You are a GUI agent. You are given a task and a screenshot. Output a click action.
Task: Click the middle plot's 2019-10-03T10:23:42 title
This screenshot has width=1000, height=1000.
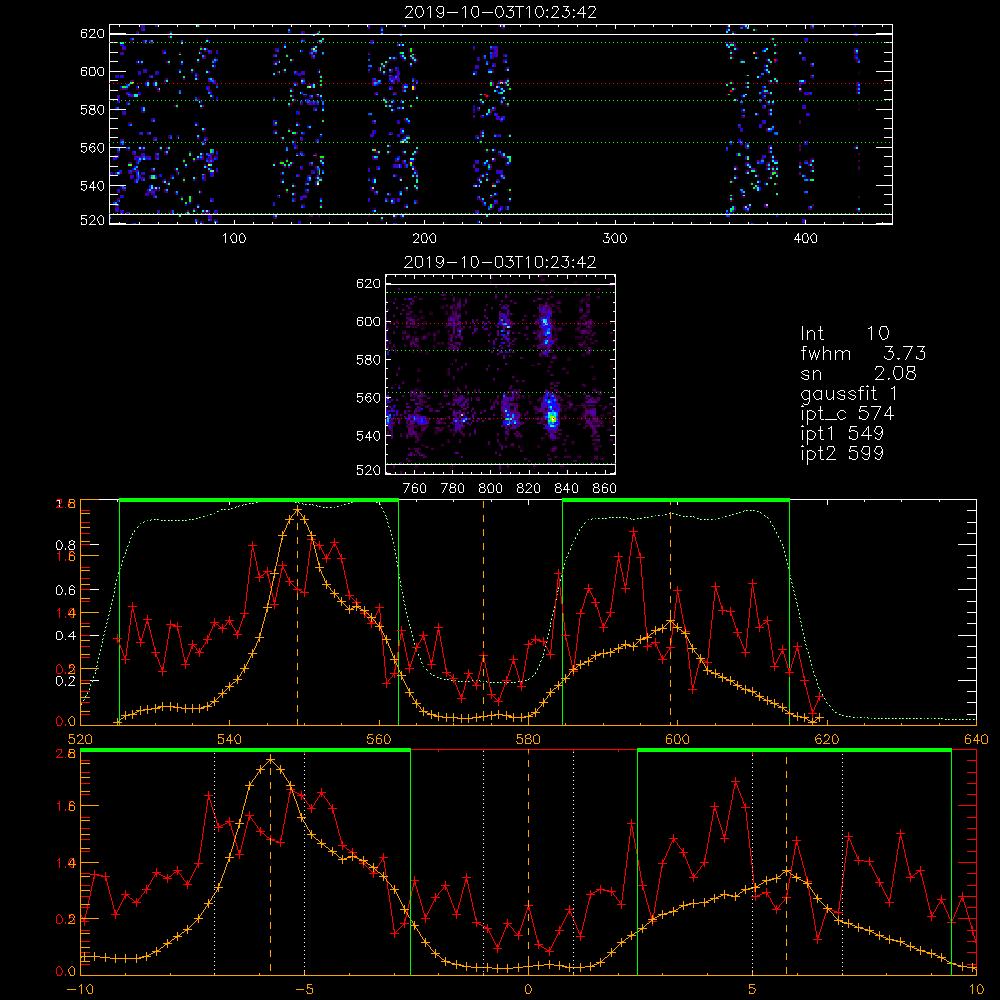click(501, 262)
